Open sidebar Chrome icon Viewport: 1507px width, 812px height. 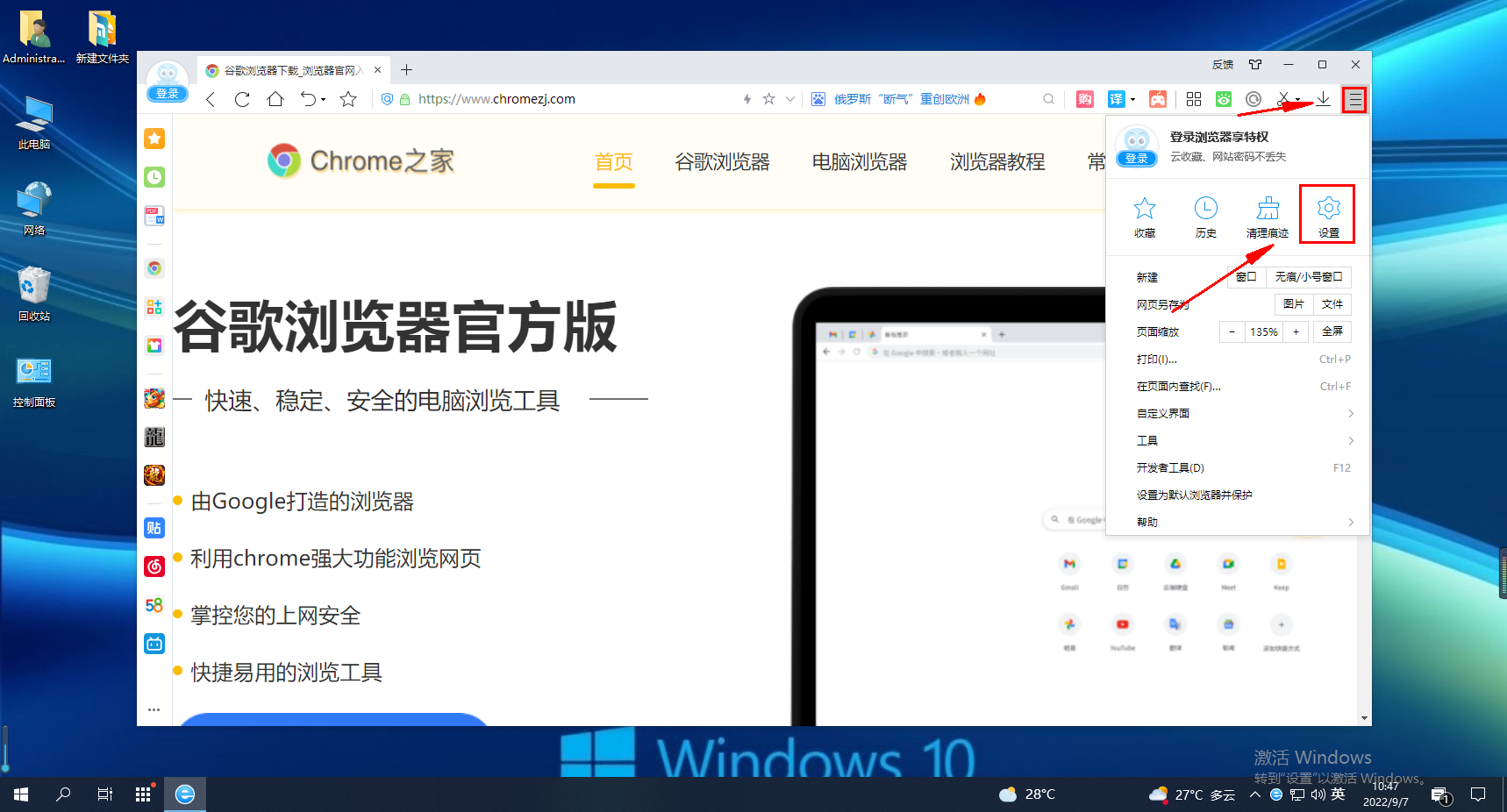(154, 268)
